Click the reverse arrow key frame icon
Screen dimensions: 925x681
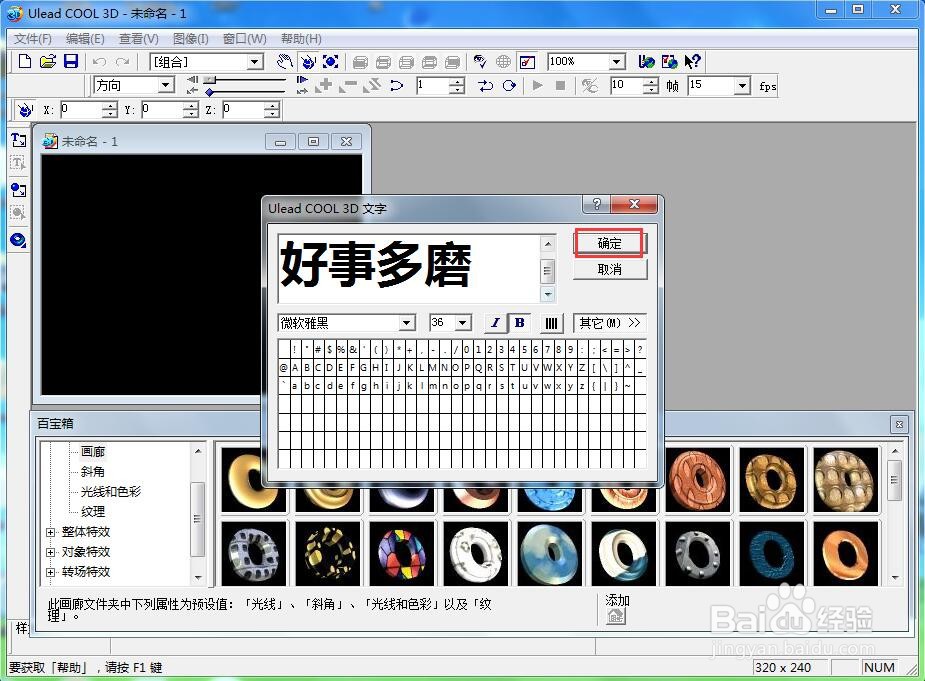tap(396, 86)
